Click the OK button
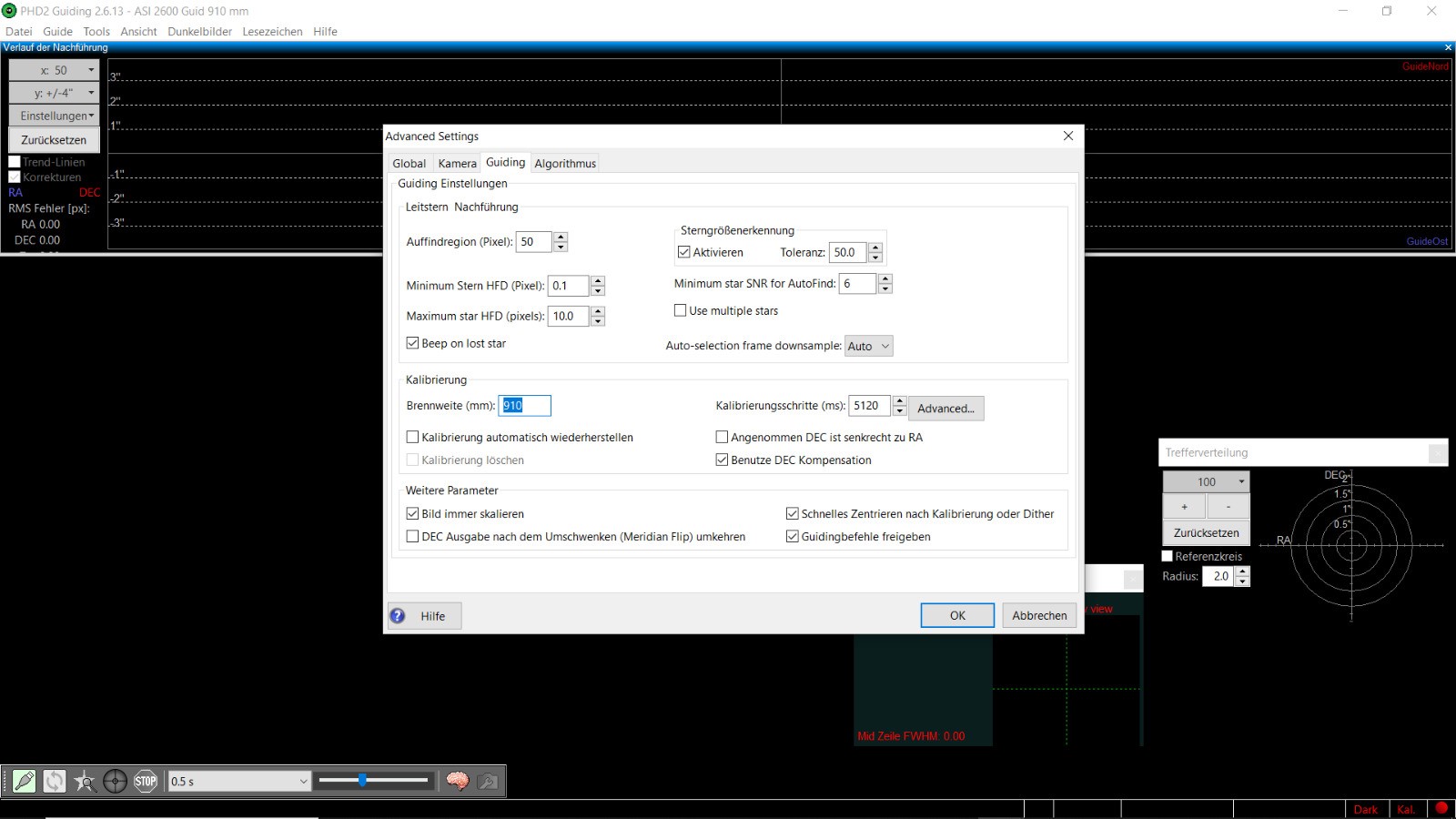The height and width of the screenshot is (819, 1456). (x=957, y=615)
